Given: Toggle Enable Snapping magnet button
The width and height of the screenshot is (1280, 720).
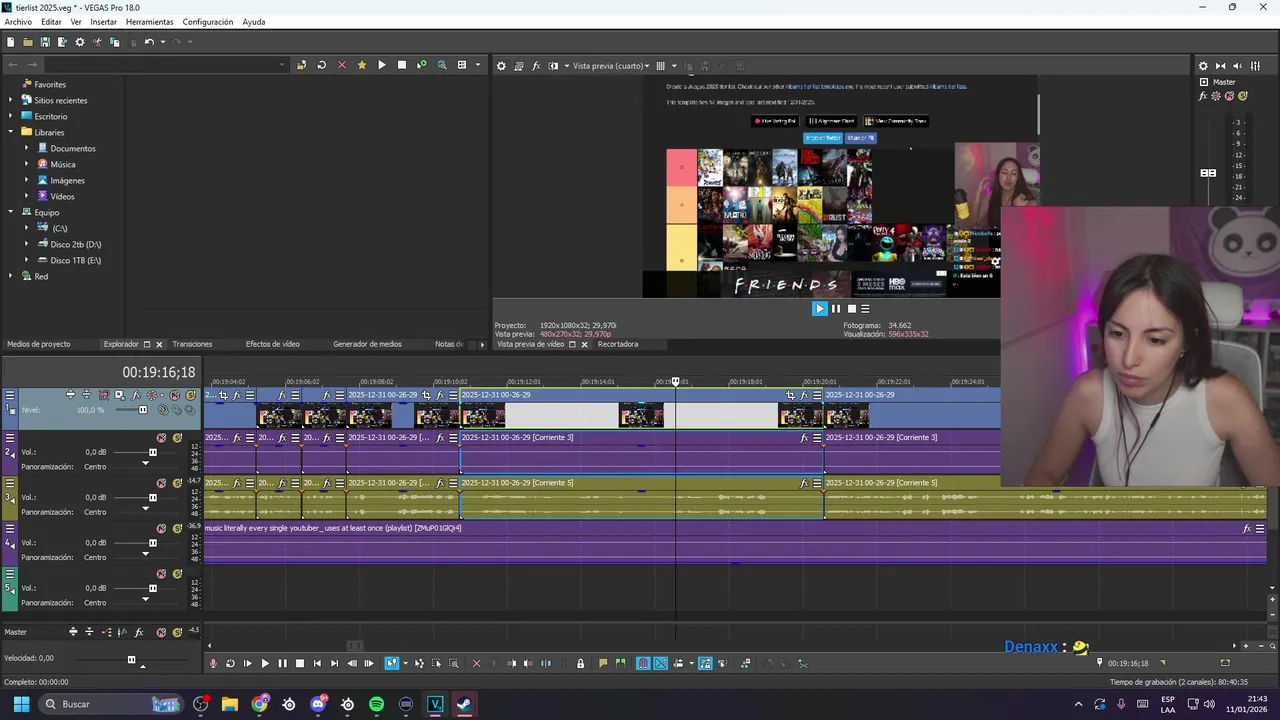Looking at the screenshot, I should (643, 663).
